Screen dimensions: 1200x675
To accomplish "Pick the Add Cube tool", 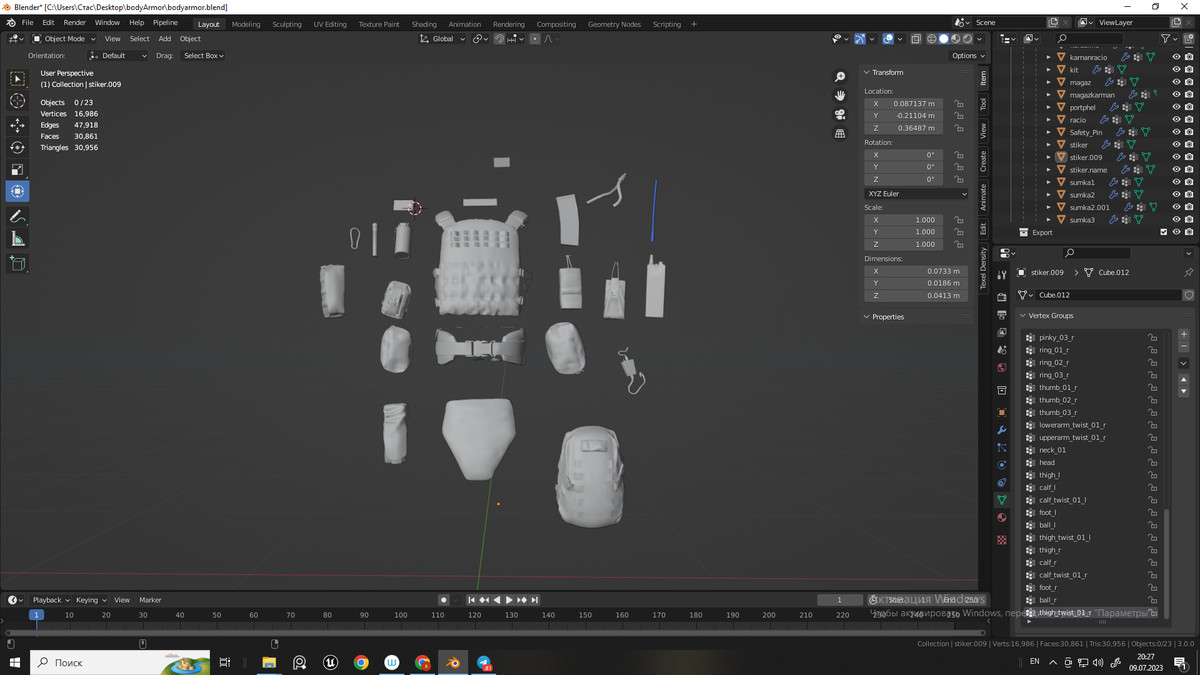I will (x=18, y=264).
